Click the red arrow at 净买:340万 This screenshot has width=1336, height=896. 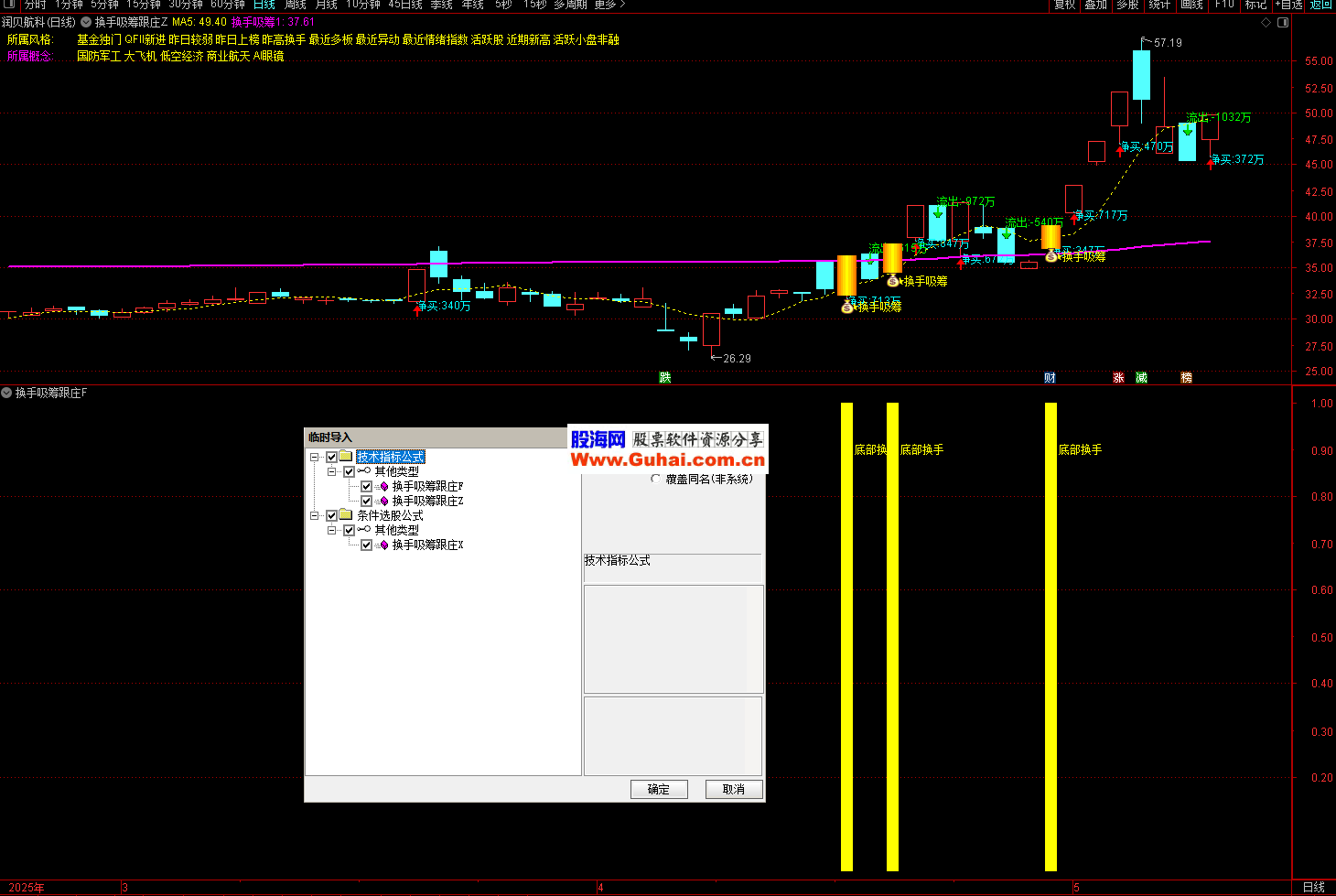418,309
